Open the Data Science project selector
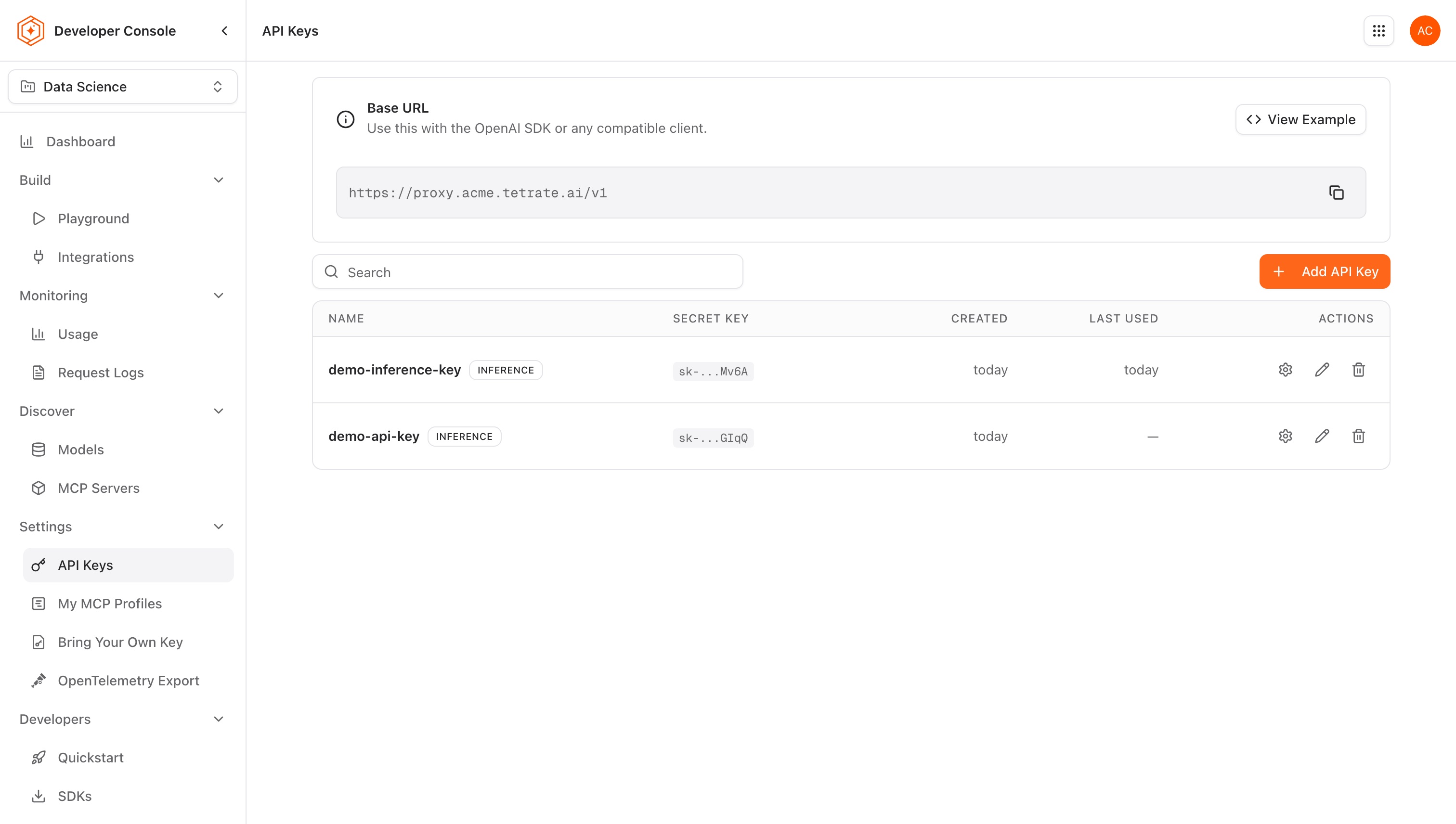The width and height of the screenshot is (1456, 824). 123,87
